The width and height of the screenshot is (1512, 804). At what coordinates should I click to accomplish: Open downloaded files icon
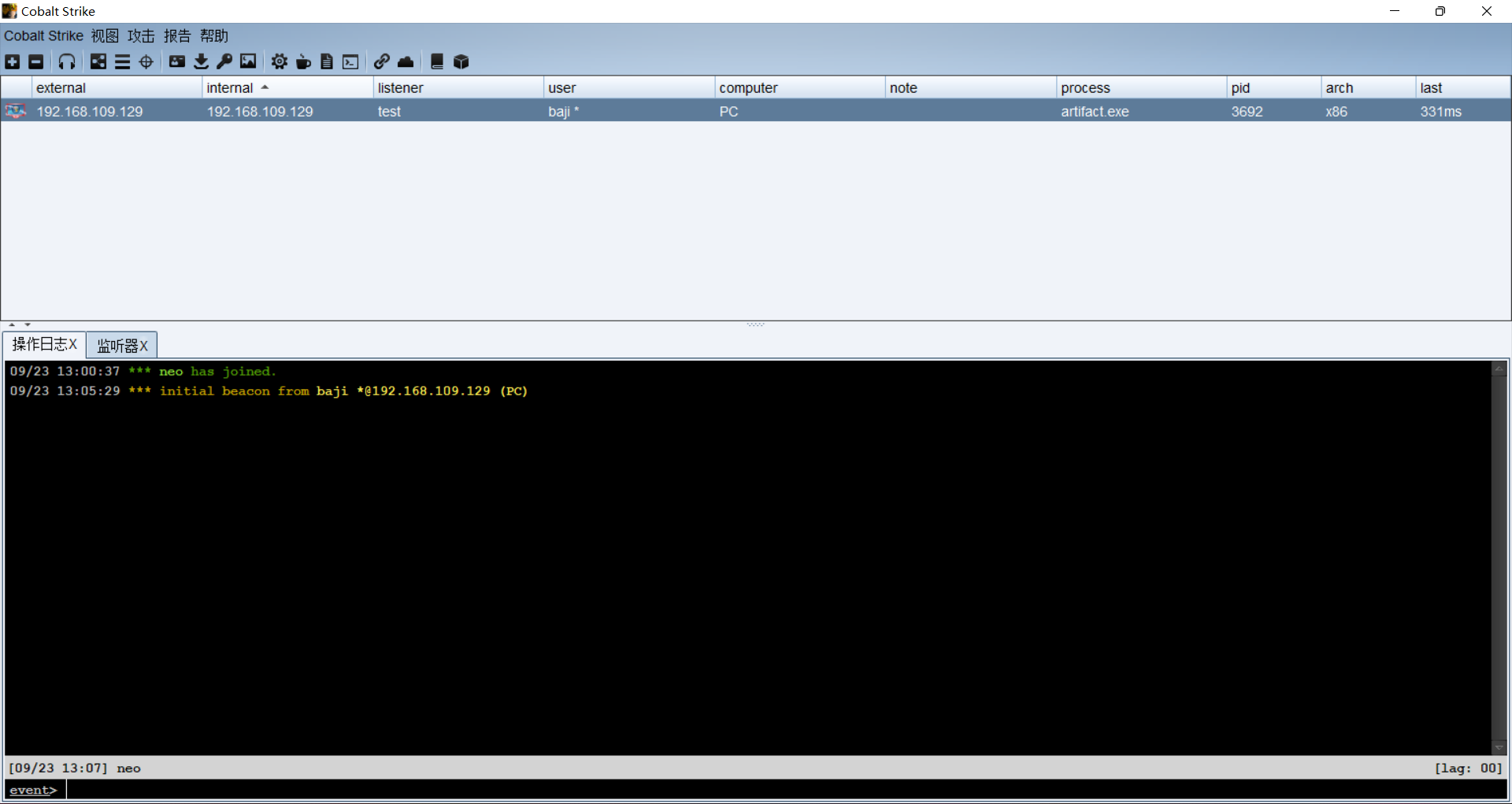click(201, 61)
